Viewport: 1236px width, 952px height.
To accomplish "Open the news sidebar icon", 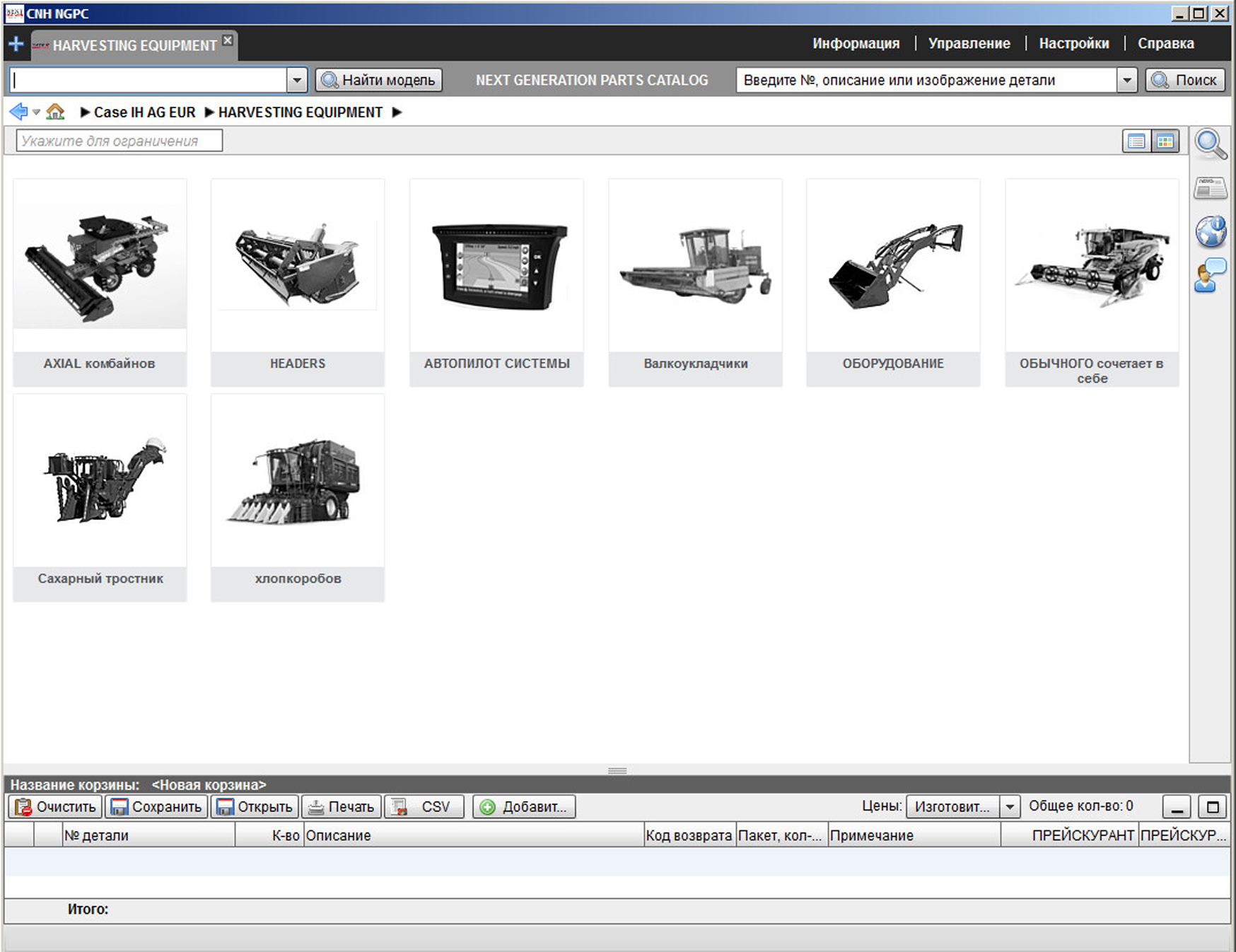I will 1211,188.
